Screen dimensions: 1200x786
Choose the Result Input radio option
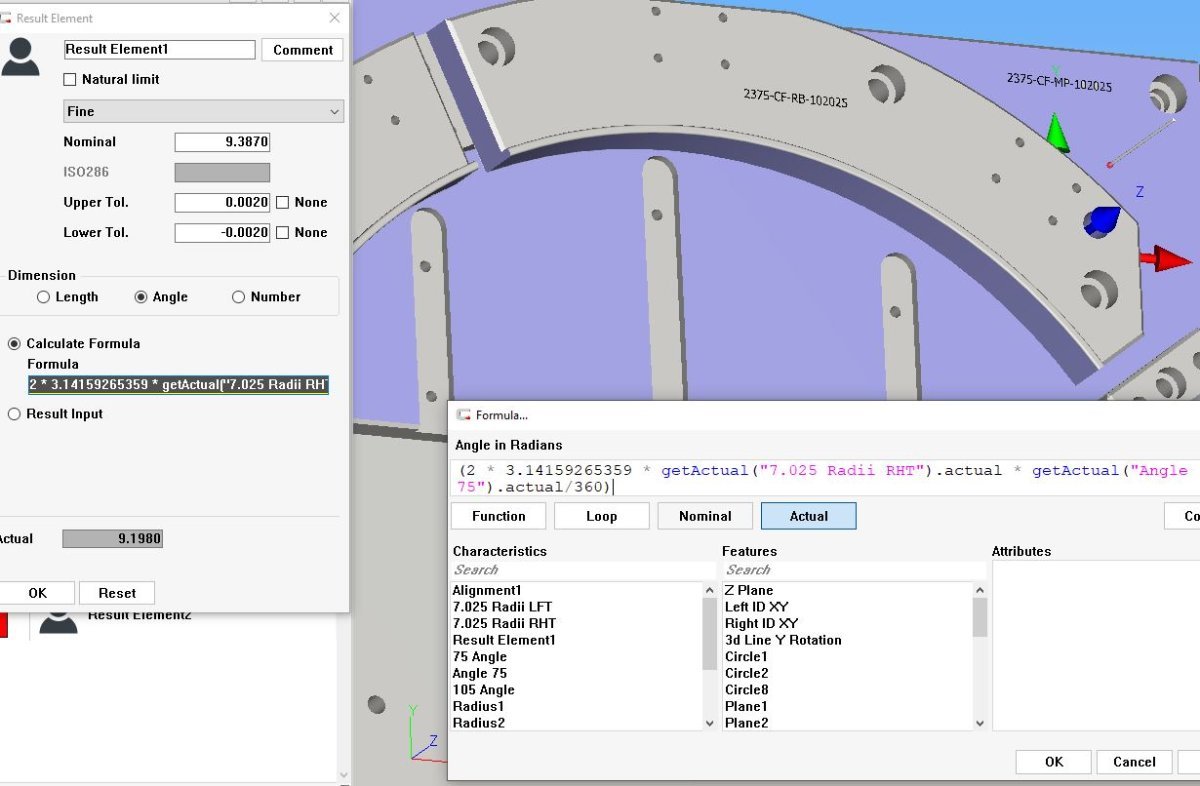[x=14, y=414]
